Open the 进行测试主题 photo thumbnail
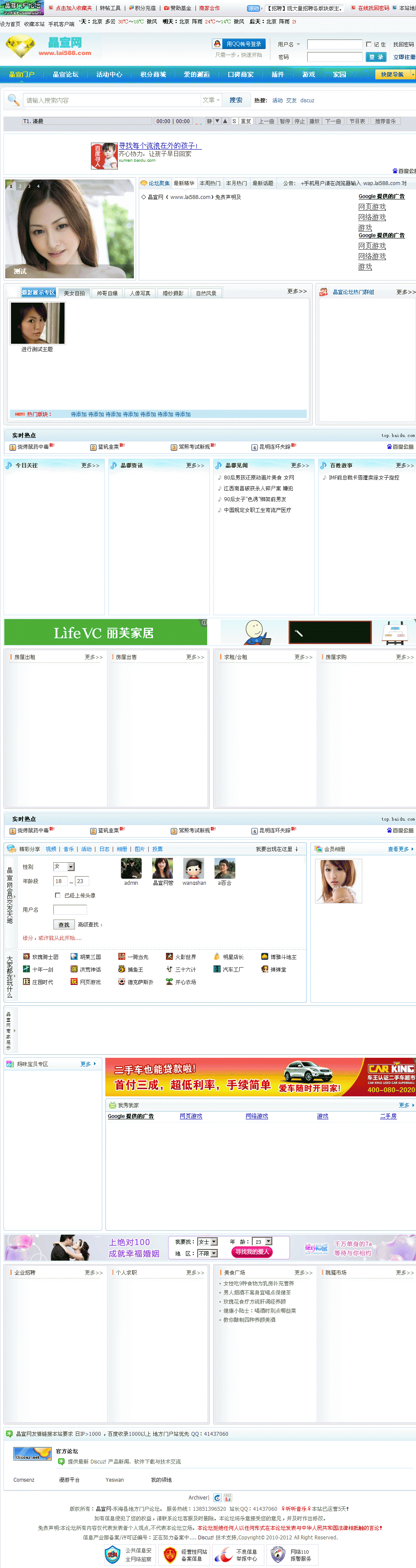Image resolution: width=416 pixels, height=1568 pixels. (37, 323)
